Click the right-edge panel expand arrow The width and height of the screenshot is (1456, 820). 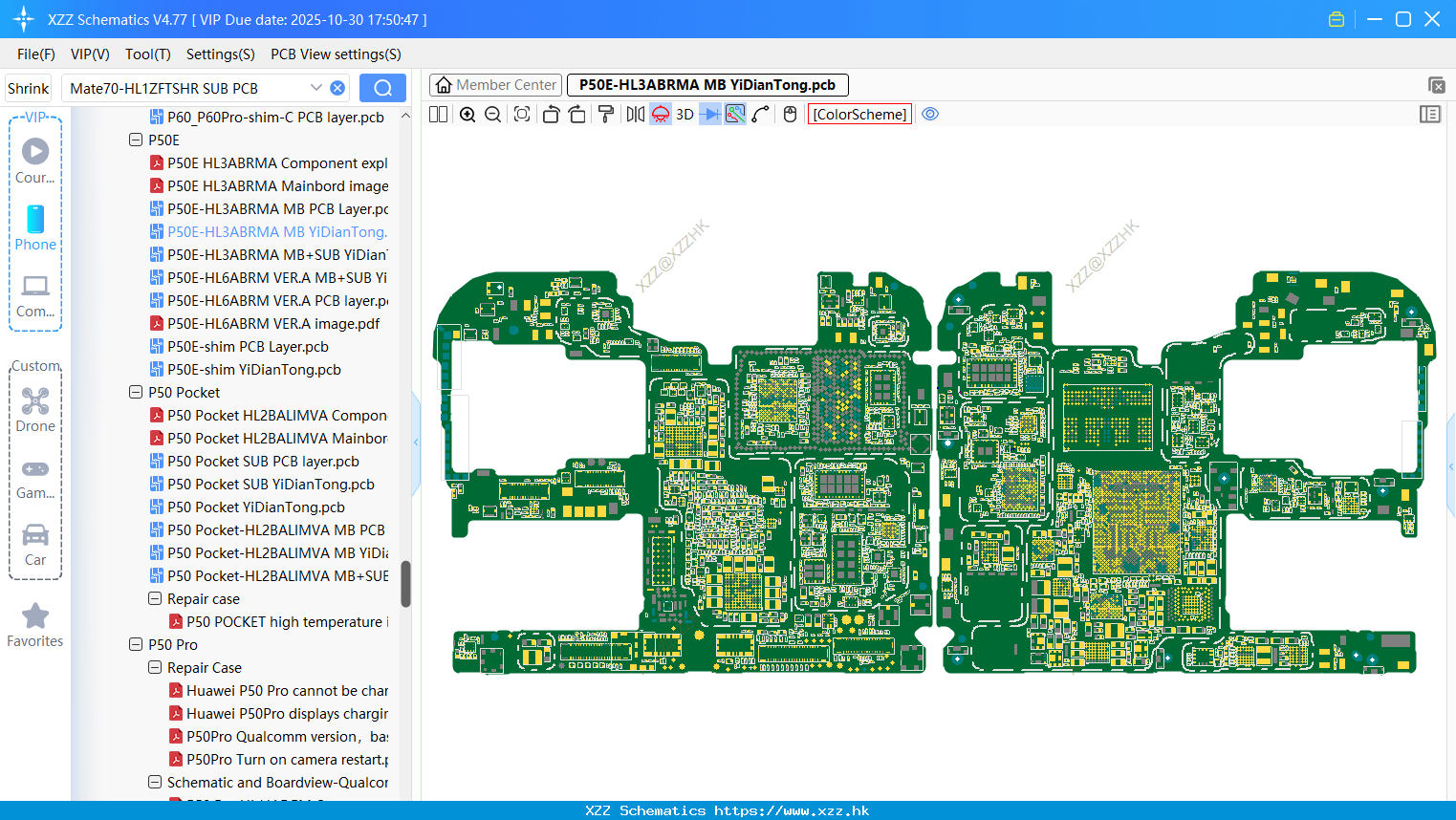click(1451, 466)
